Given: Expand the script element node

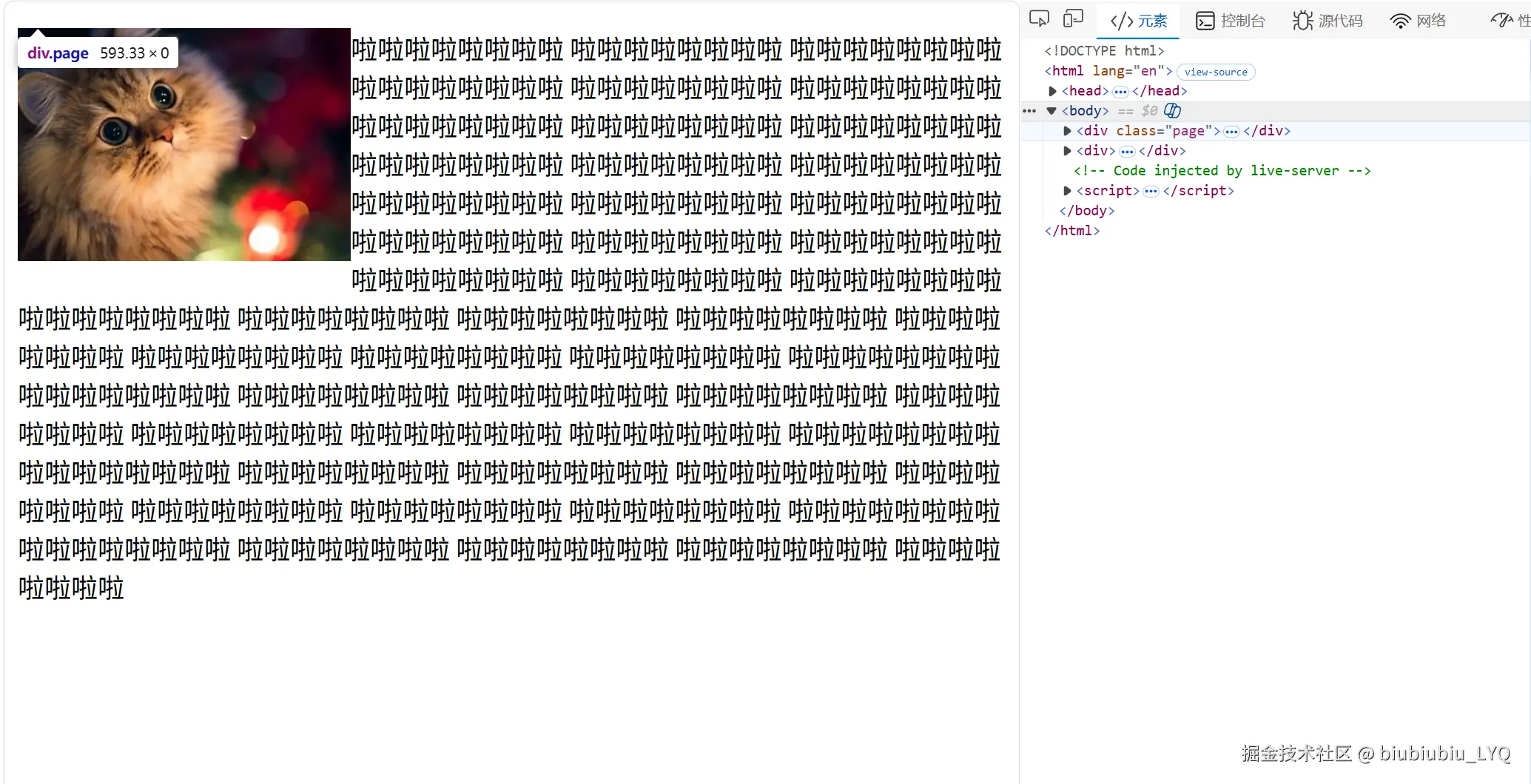Looking at the screenshot, I should click(1067, 191).
